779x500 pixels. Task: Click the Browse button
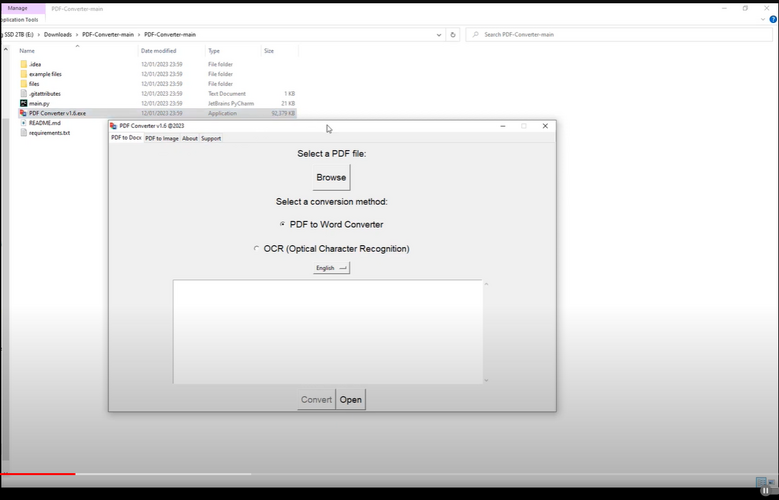(331, 177)
